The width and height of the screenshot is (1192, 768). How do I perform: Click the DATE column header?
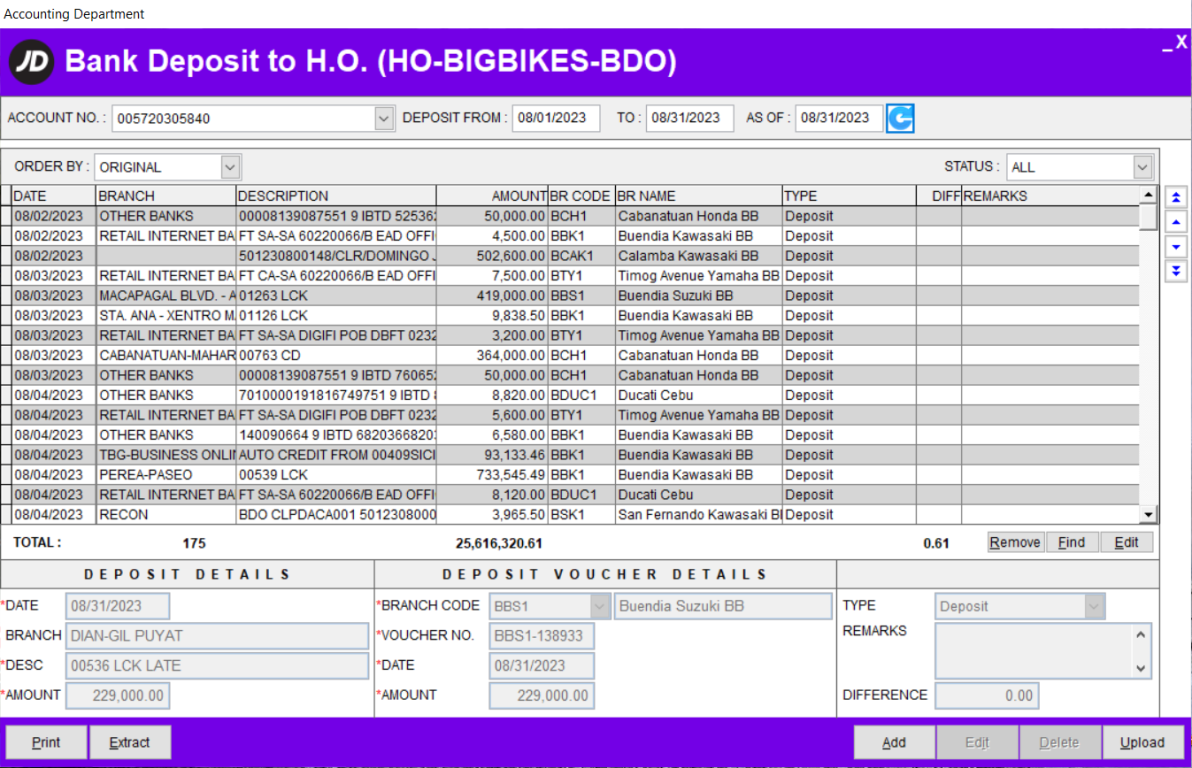tap(53, 196)
